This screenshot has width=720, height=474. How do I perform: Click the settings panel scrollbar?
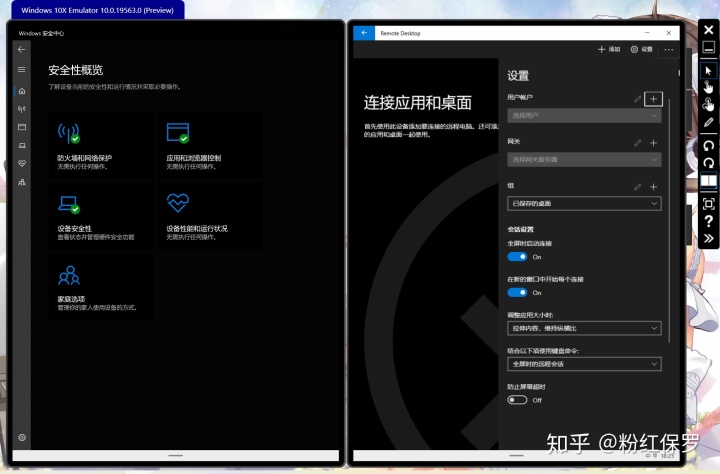pos(669,220)
